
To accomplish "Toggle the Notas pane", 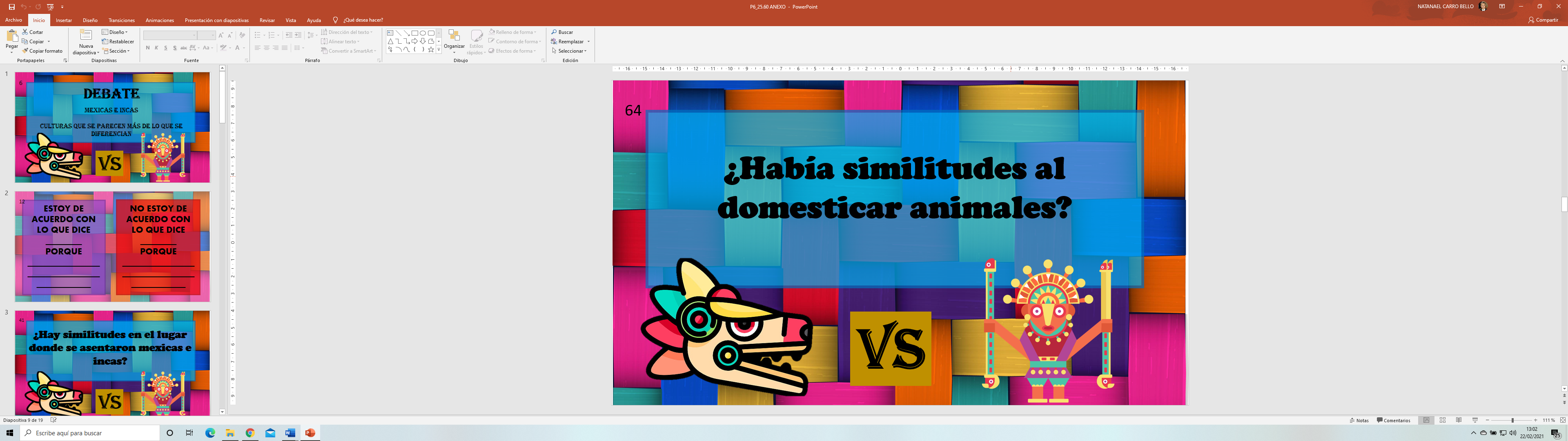I will (1359, 420).
